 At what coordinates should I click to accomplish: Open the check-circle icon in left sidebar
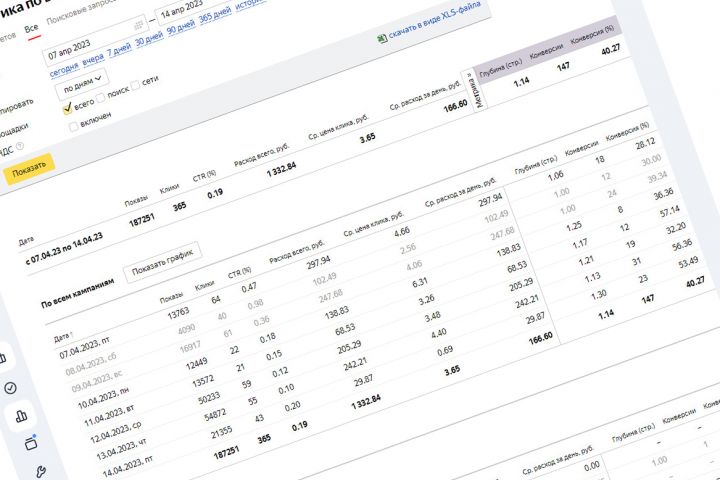10,388
